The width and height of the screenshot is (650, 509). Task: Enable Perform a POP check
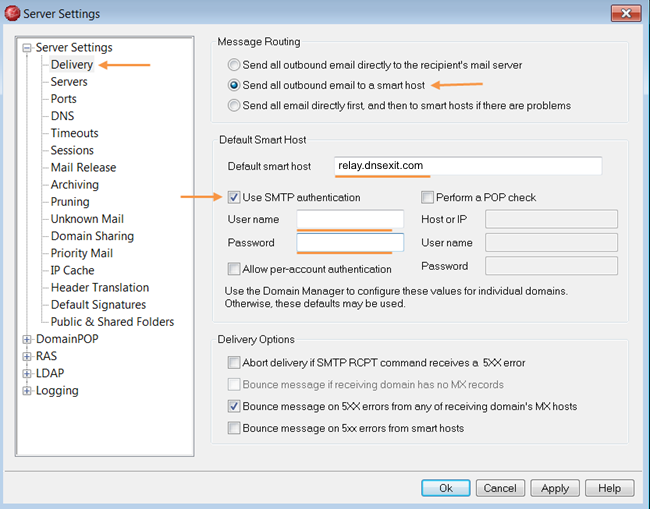427,198
